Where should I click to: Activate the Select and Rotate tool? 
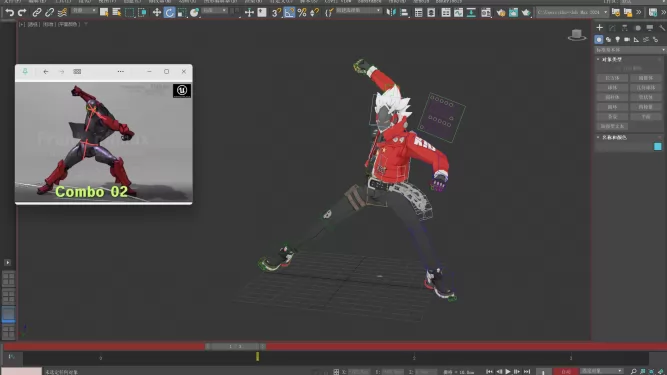[x=169, y=12]
